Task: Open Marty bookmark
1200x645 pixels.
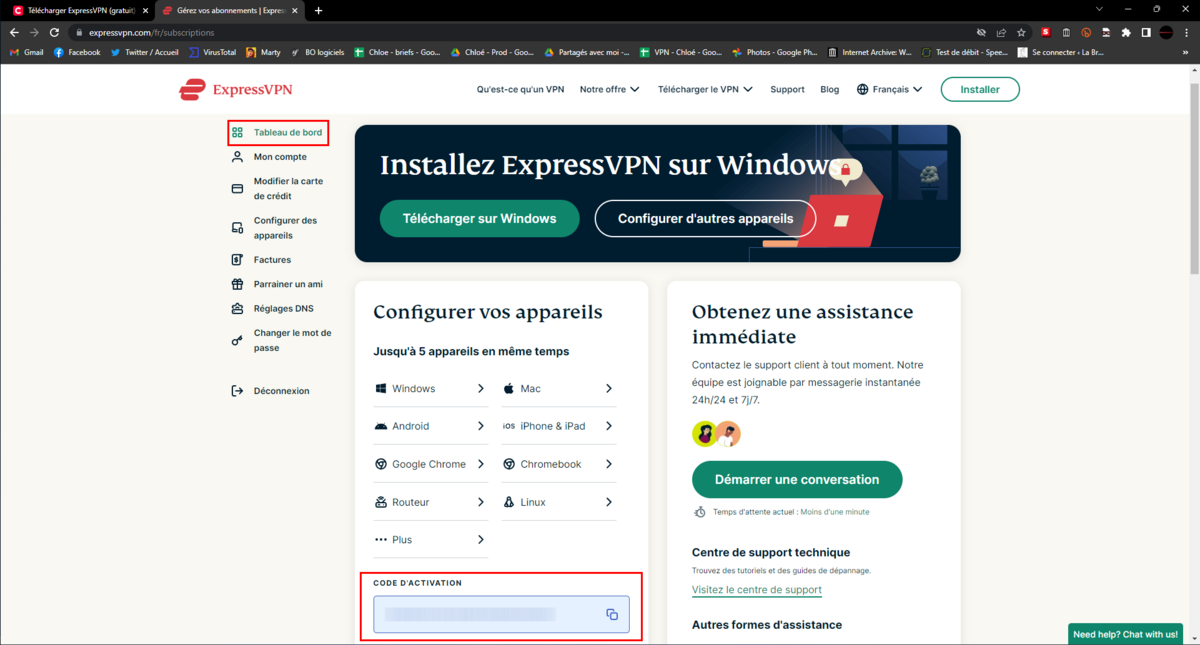Action: pyautogui.click(x=263, y=52)
